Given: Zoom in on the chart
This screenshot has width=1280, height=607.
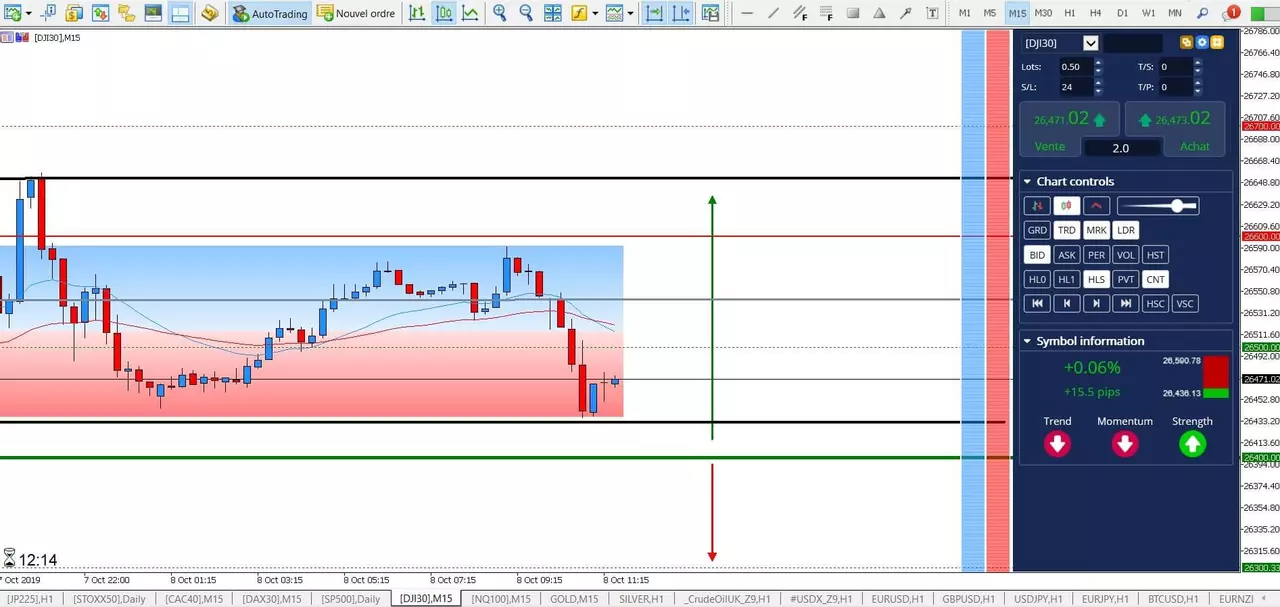Looking at the screenshot, I should click(500, 14).
